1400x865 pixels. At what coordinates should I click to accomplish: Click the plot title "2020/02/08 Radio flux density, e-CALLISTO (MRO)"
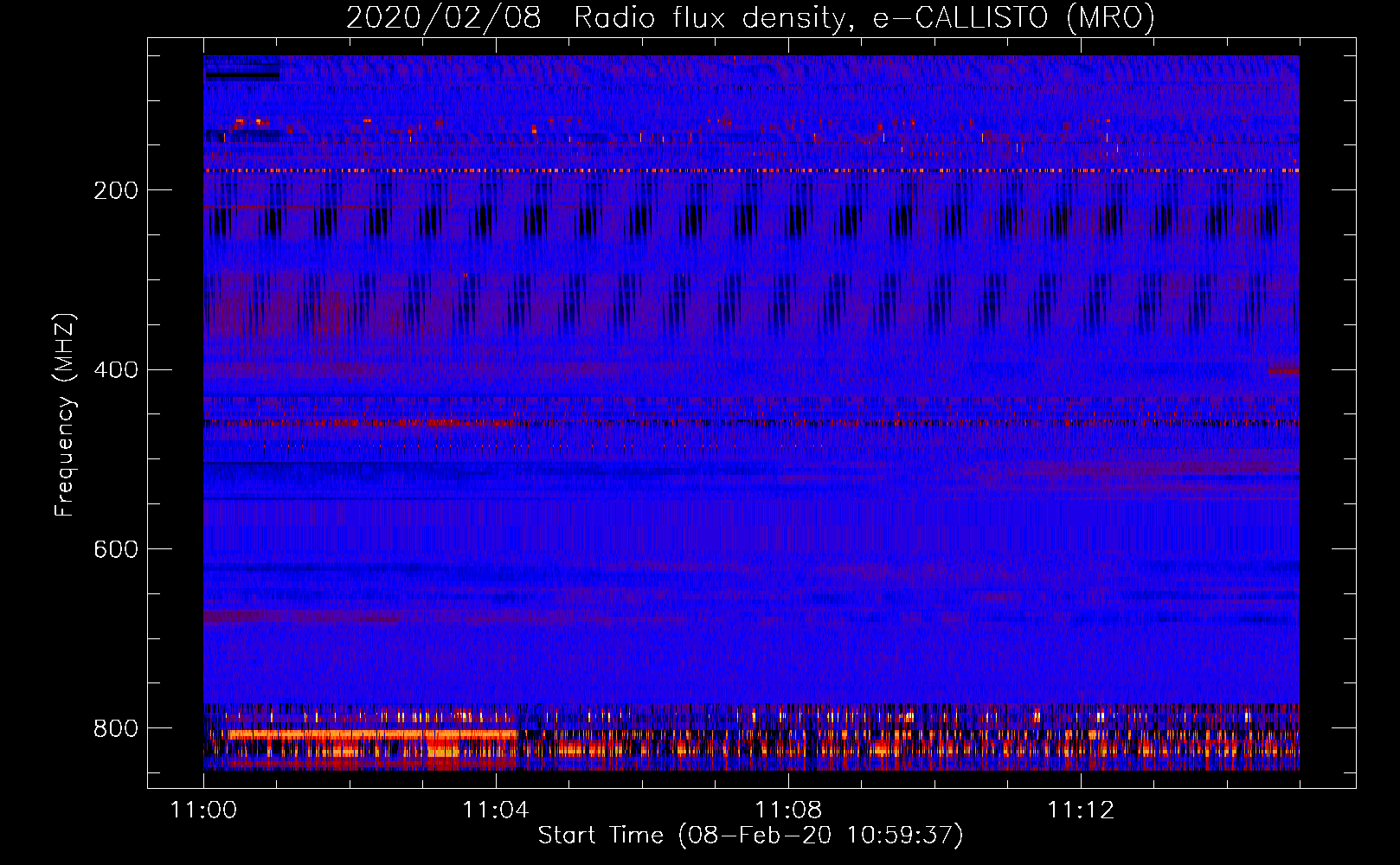pos(750,17)
